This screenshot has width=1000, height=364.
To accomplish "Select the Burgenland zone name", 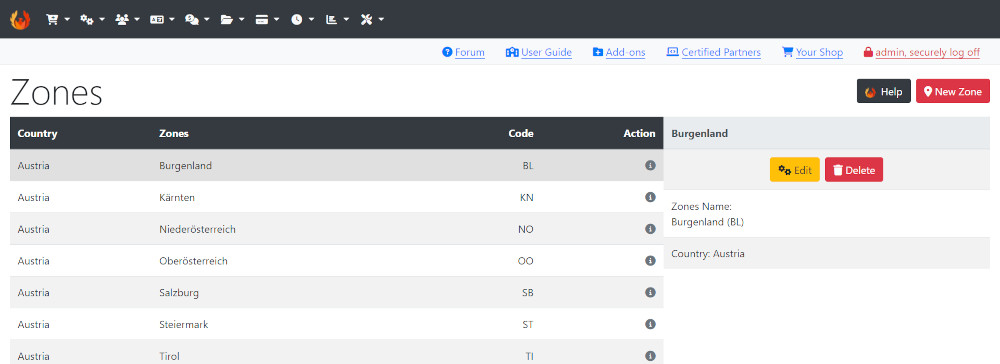I will (x=185, y=166).
